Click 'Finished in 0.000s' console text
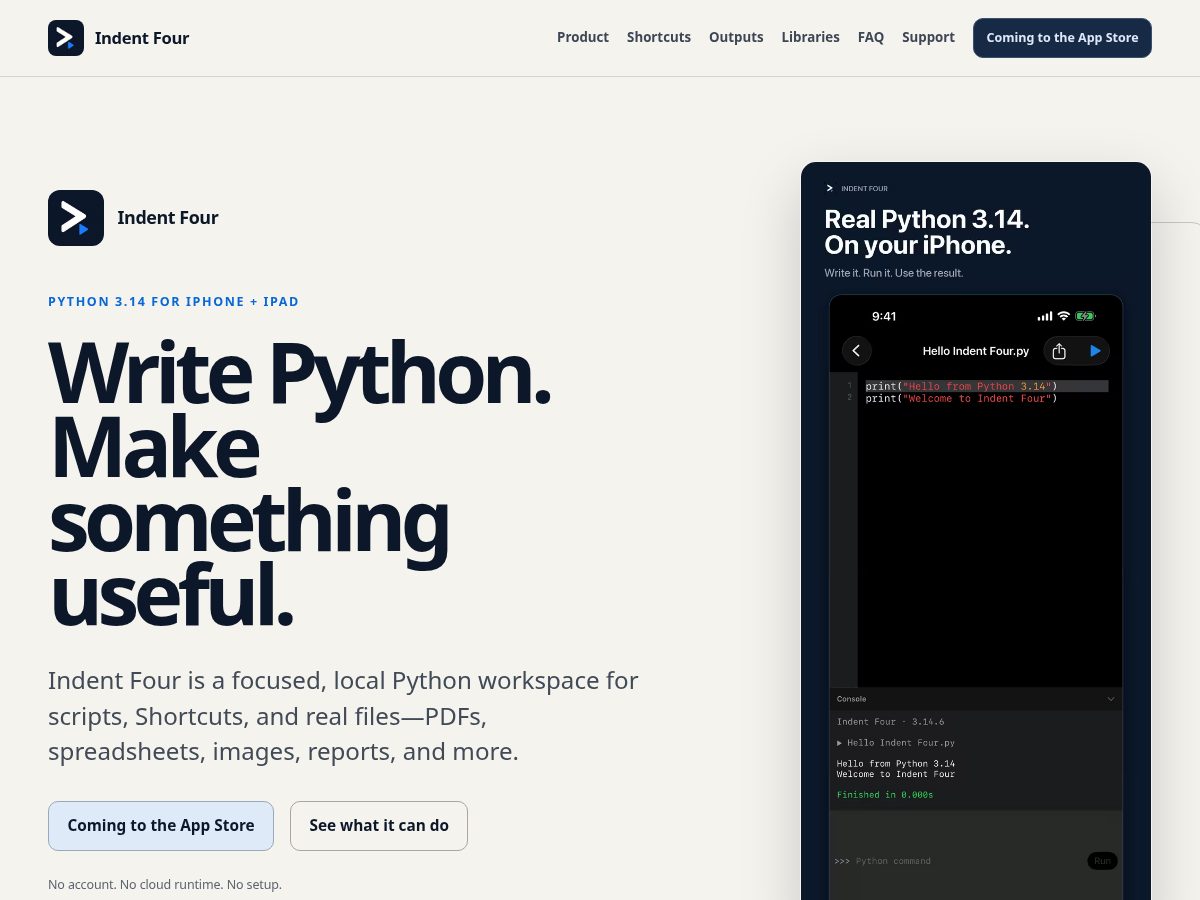This screenshot has height=900, width=1200. 885,795
